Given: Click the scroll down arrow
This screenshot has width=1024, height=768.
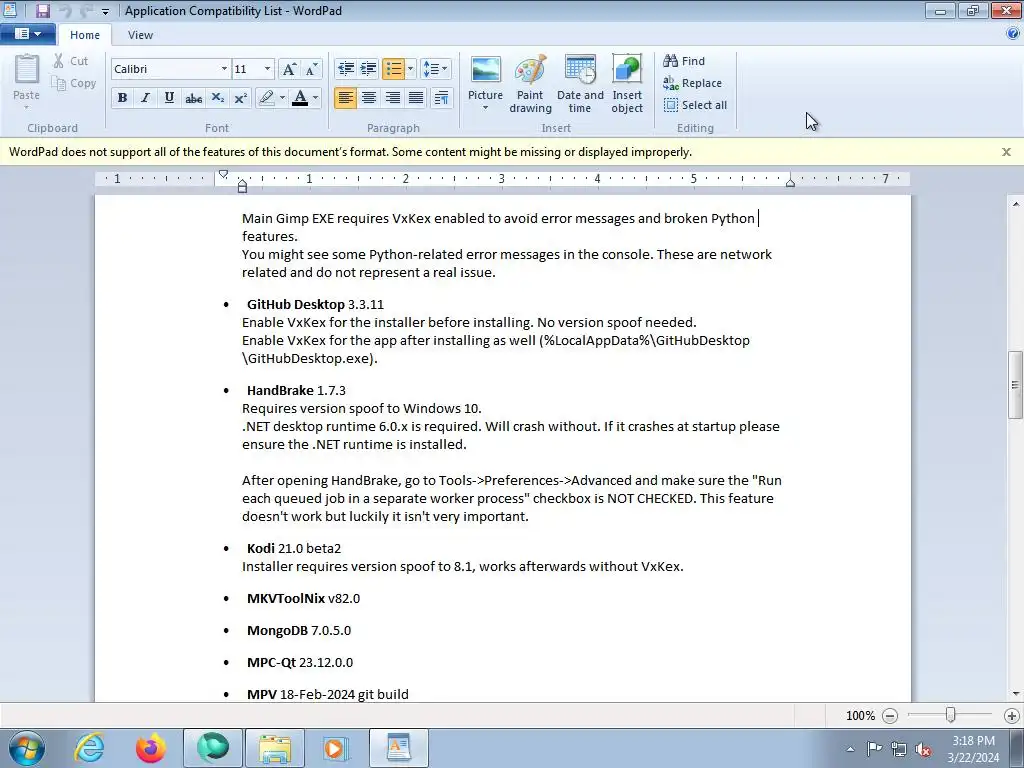Looking at the screenshot, I should [x=1015, y=694].
